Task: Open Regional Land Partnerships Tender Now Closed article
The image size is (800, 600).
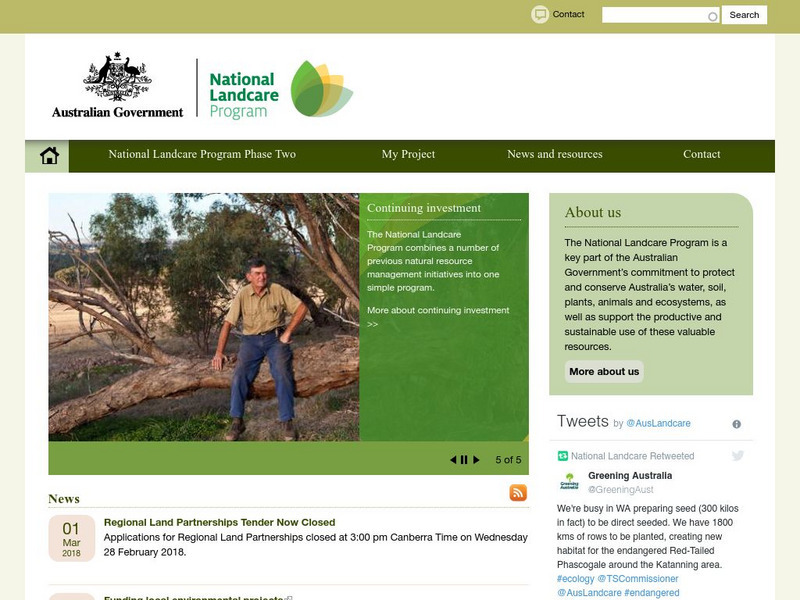Action: pos(219,522)
